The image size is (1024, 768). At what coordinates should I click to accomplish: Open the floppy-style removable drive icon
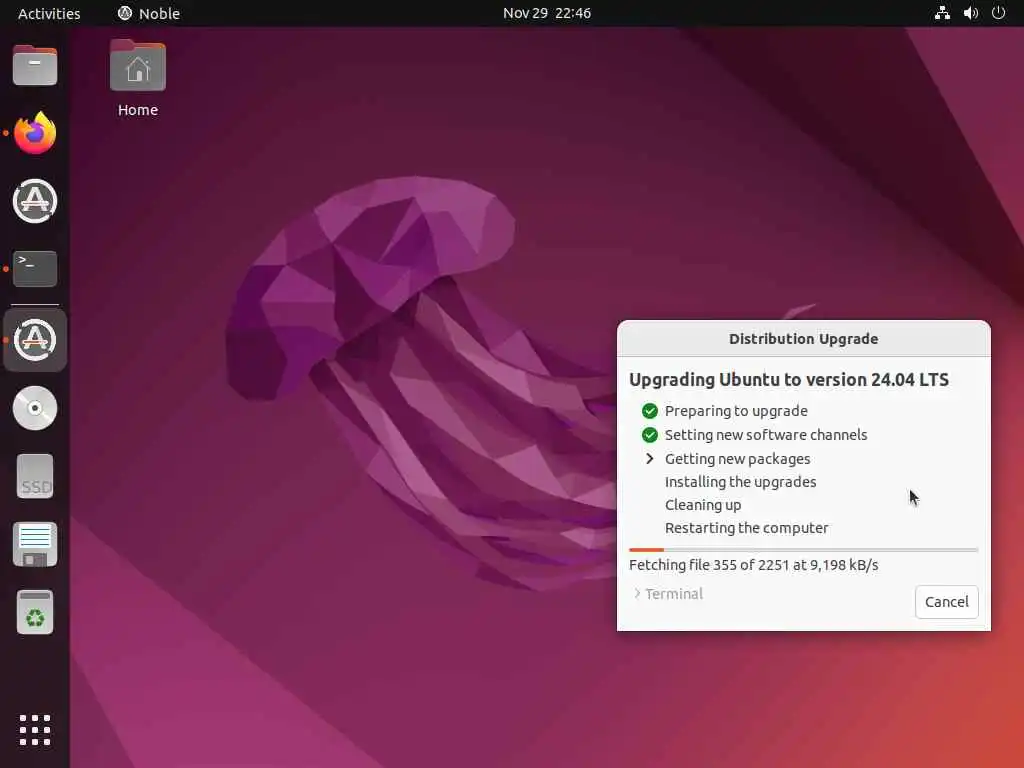(35, 544)
